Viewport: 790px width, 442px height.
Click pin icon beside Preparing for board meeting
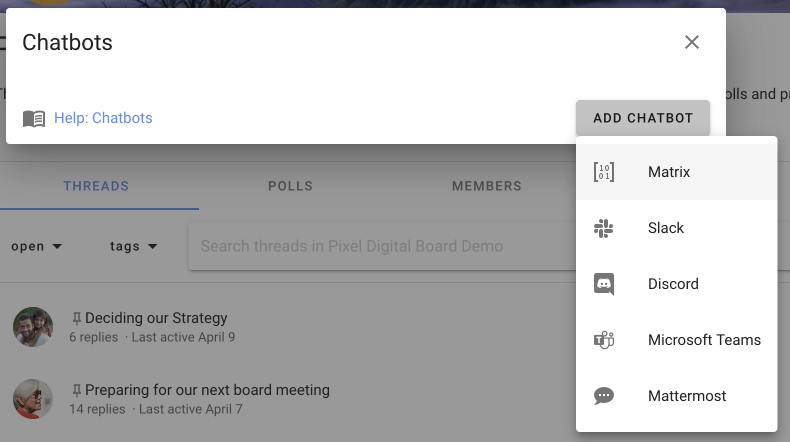(76, 390)
